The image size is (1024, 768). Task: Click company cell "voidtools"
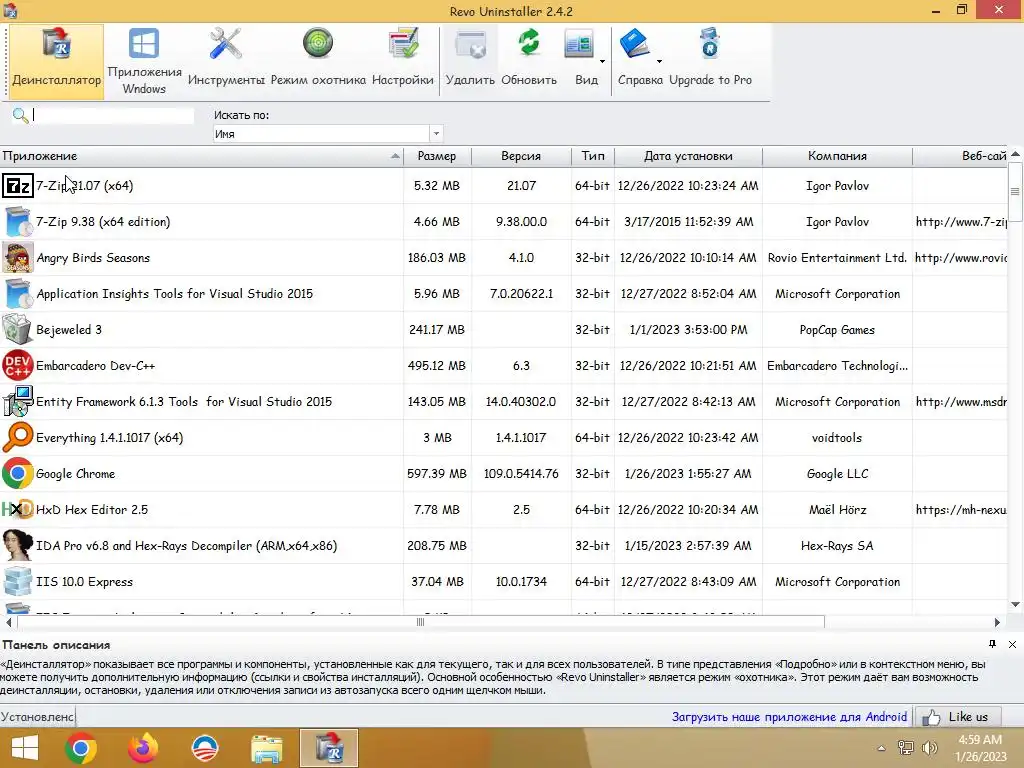pos(837,438)
